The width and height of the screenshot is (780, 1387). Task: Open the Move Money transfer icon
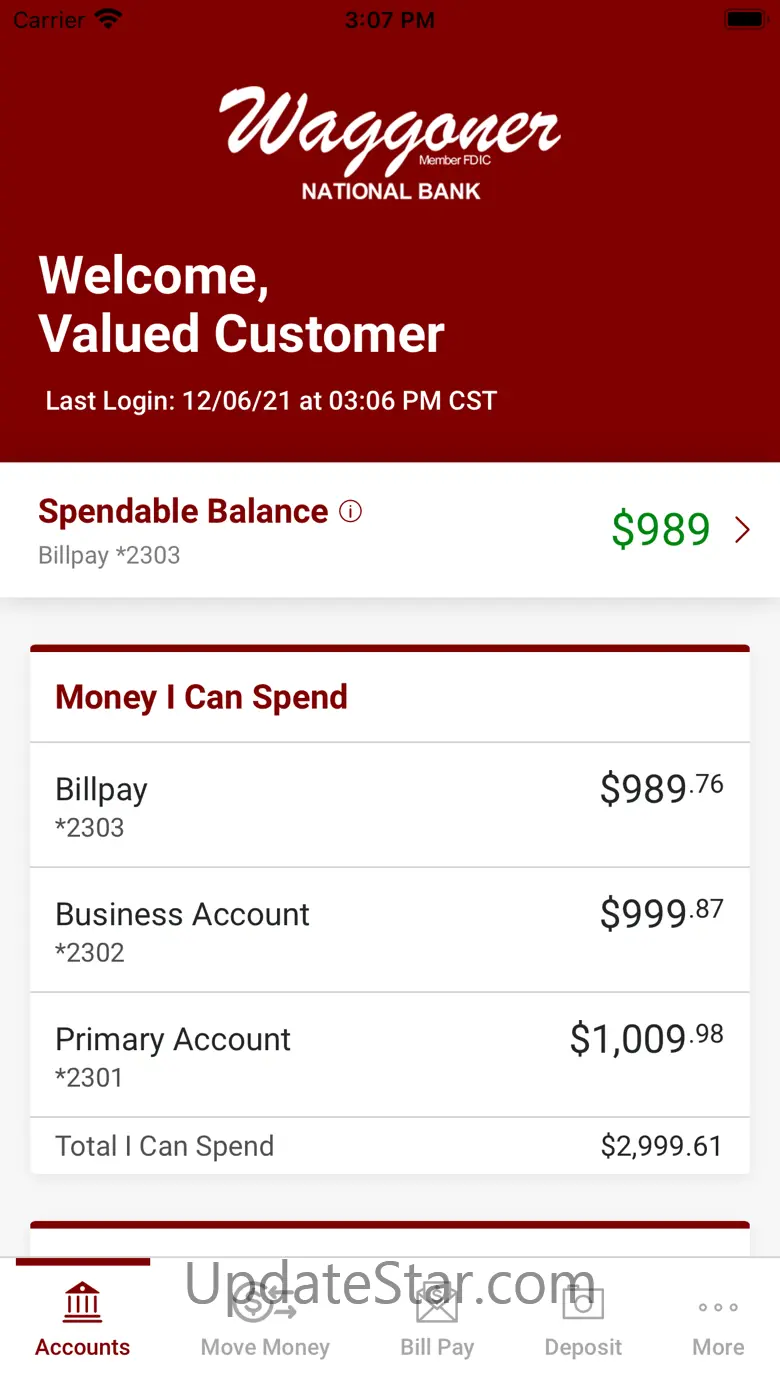coord(264,1303)
